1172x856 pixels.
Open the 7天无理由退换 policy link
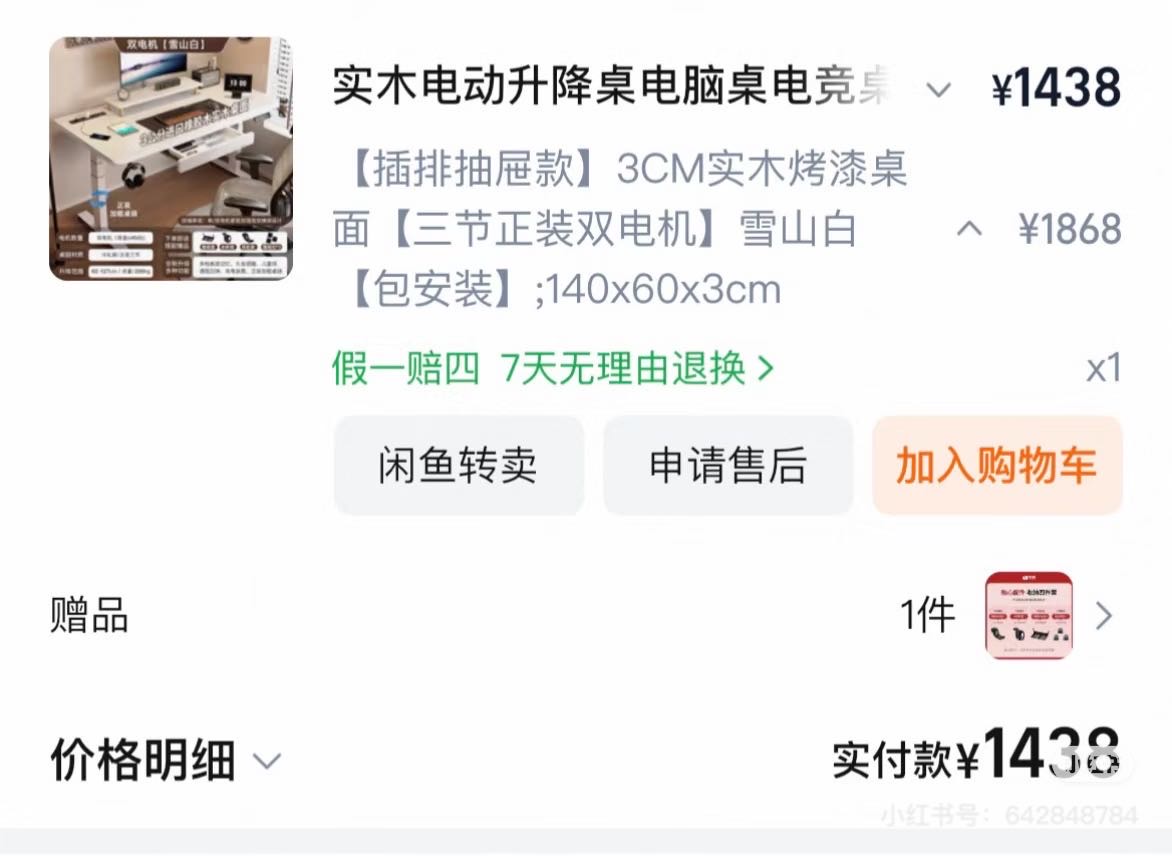pyautogui.click(x=624, y=368)
